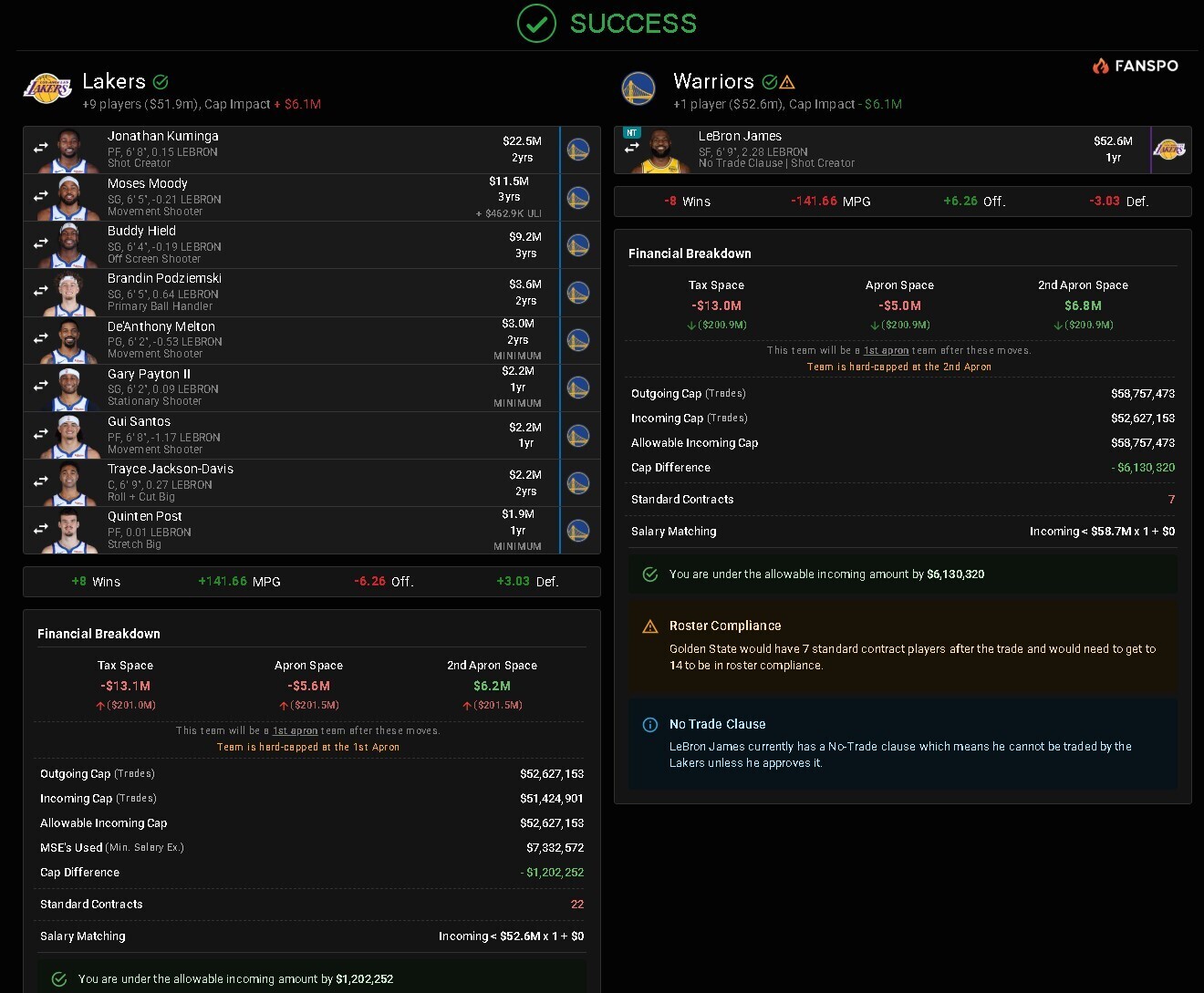
Task: Click the Lakers team logo in the header
Action: [x=47, y=88]
